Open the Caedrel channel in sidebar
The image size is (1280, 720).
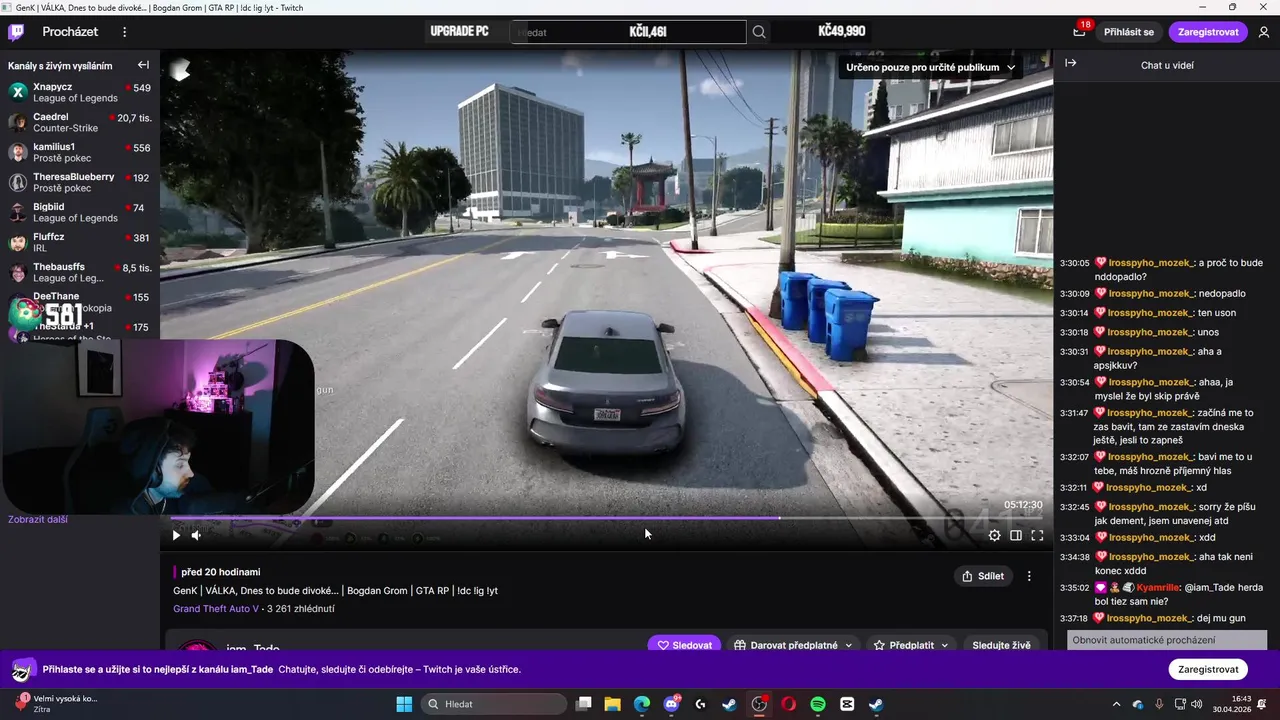point(80,122)
